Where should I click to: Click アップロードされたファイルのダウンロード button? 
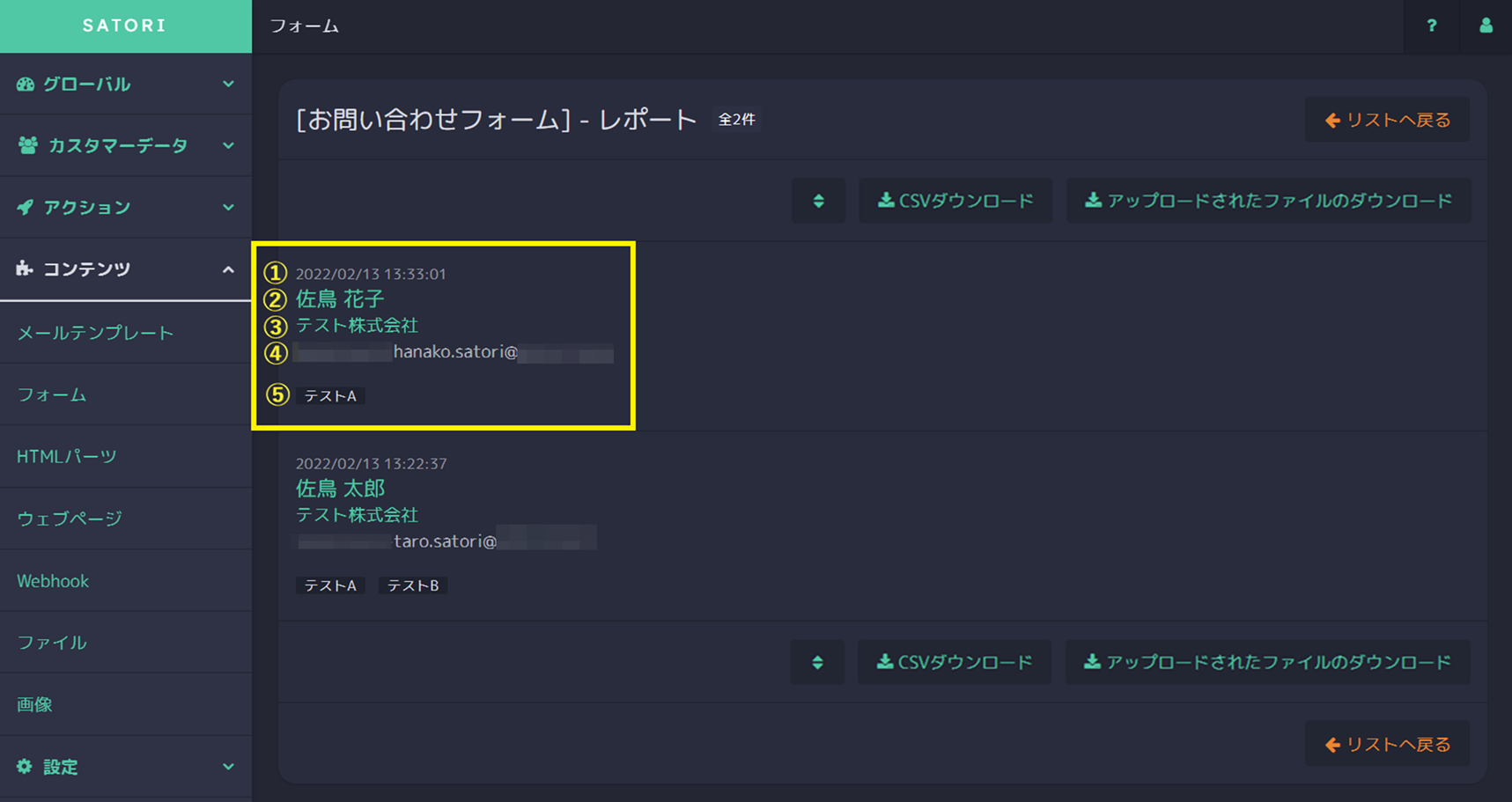point(1268,201)
